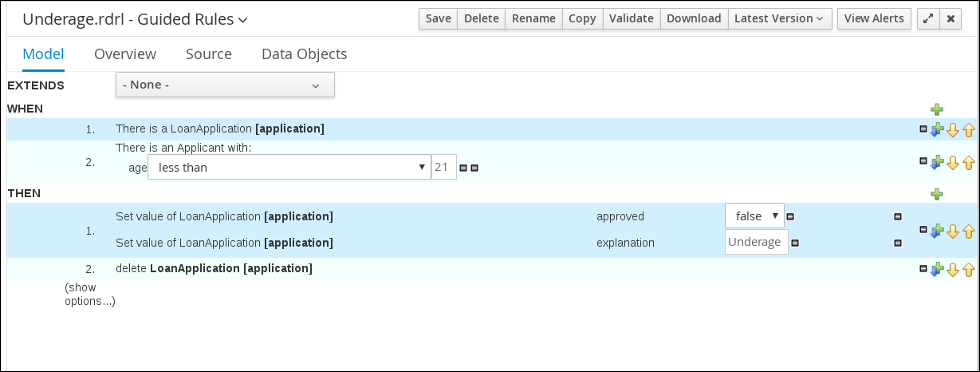This screenshot has width=980, height=372.
Task: Move LoanApplication condition row down
Action: click(952, 130)
